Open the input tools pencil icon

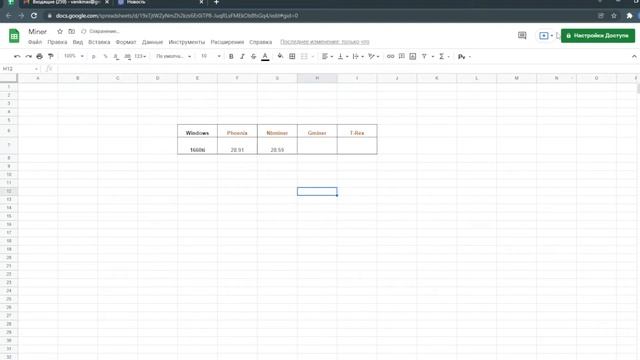pyautogui.click(x=461, y=56)
